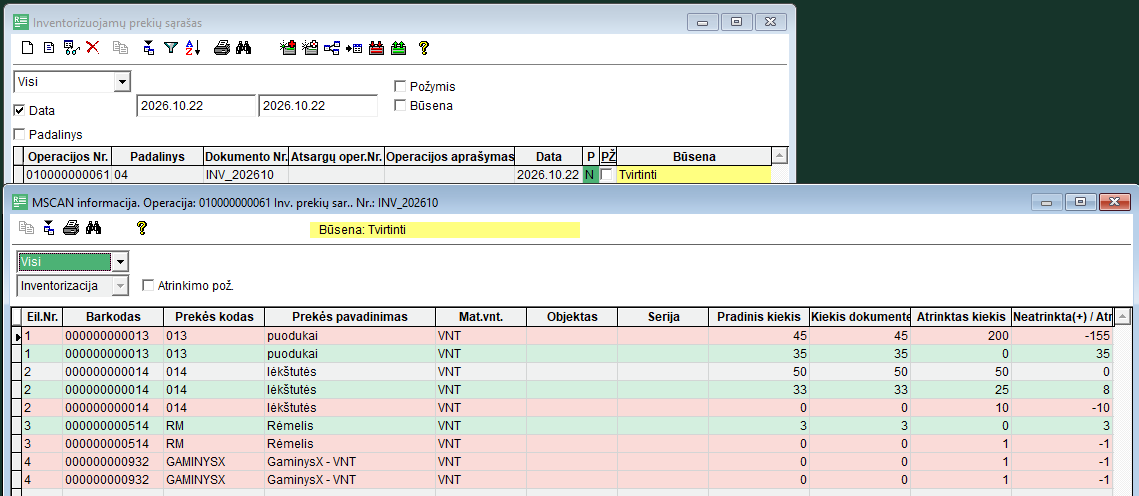Click the Pradinis kiekis column header
Screen dimensions: 1139x496
(x=758, y=317)
